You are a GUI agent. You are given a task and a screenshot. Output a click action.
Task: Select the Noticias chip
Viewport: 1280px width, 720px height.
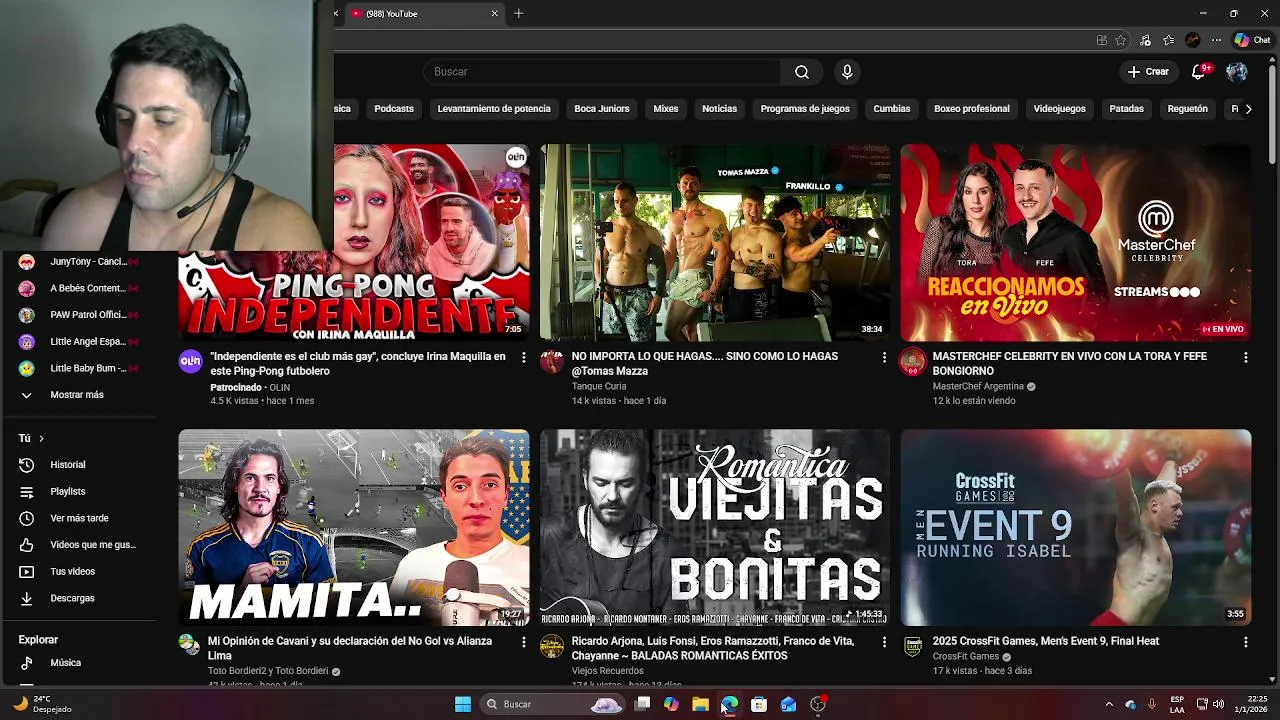(x=719, y=109)
